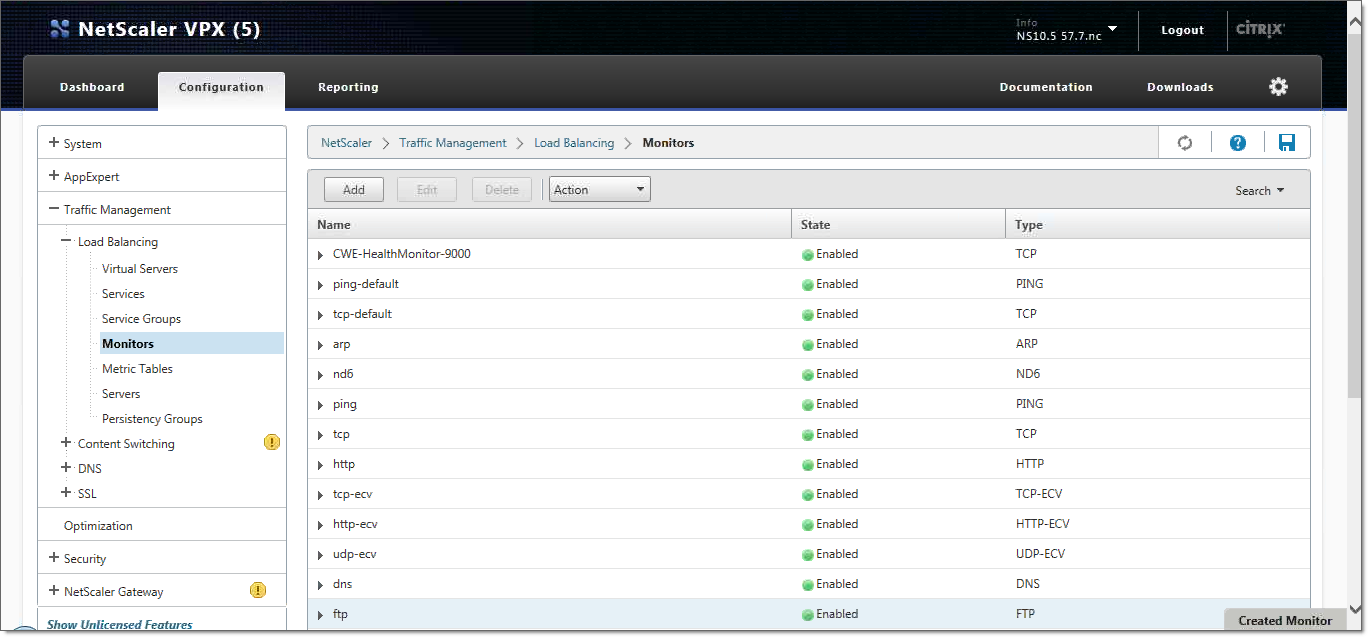Open the Info version dropdown arrow
This screenshot has width=1368, height=637.
[x=1112, y=29]
